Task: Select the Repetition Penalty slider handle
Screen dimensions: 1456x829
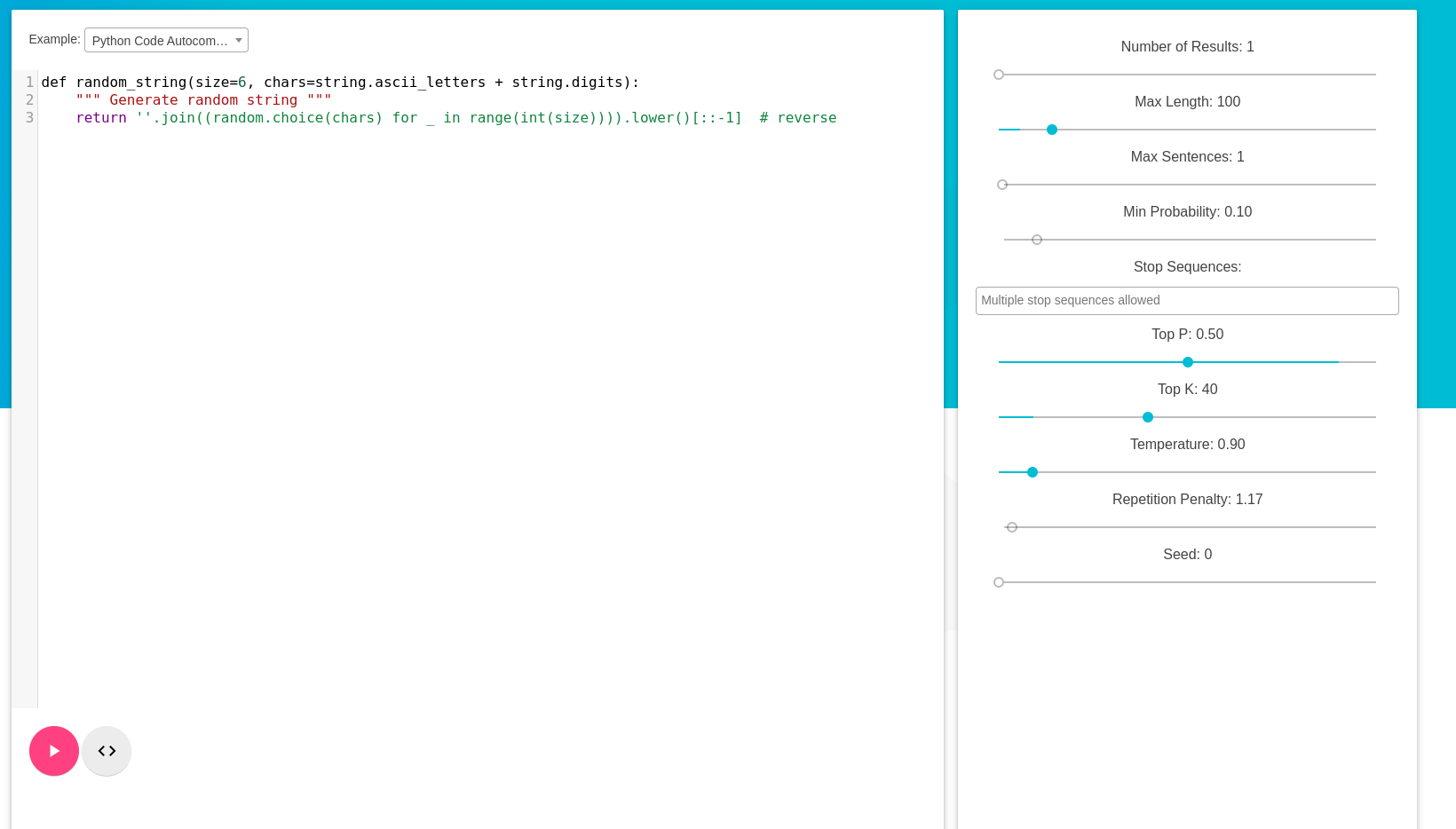Action: 1012,527
